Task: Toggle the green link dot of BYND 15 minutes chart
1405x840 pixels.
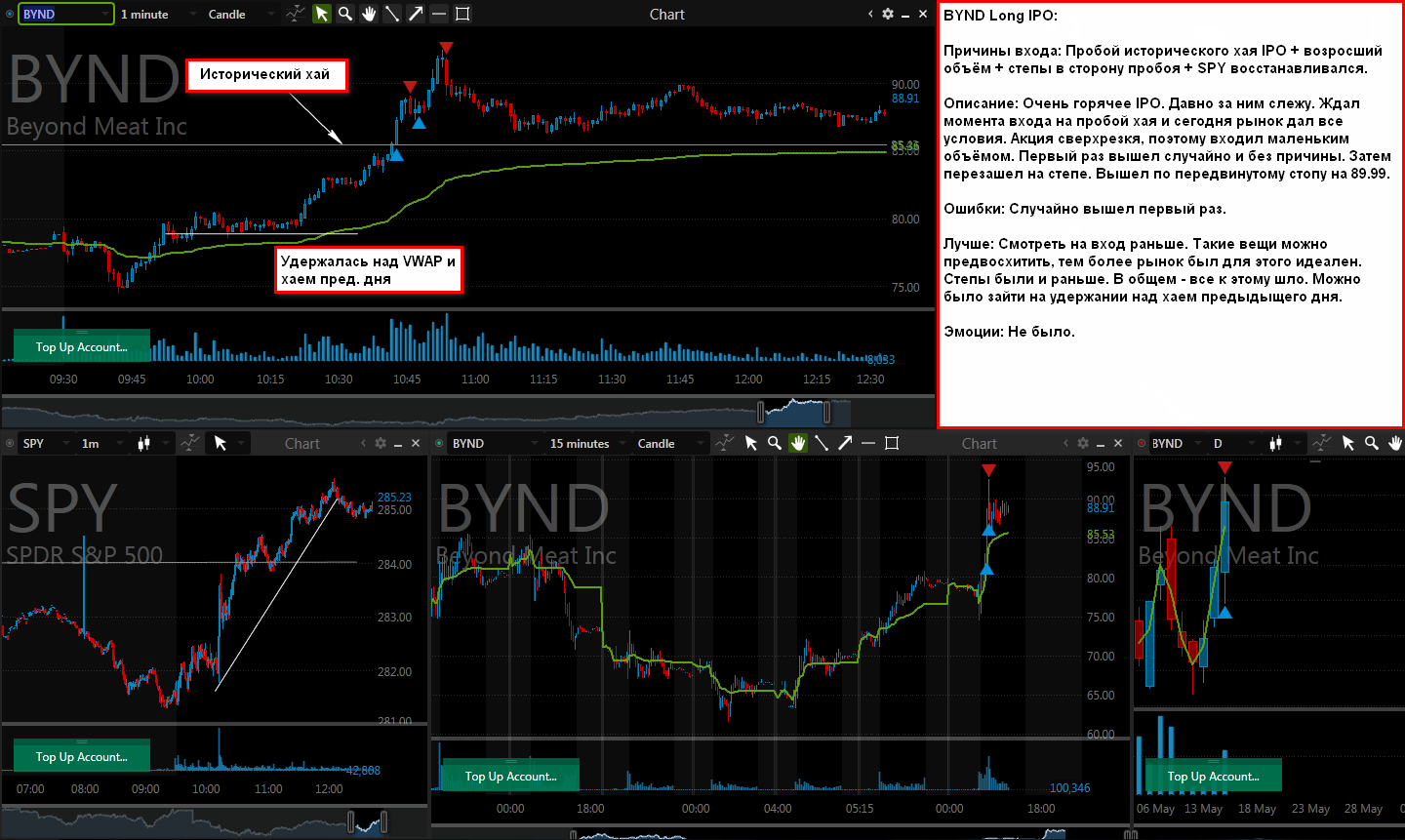Action: point(439,443)
